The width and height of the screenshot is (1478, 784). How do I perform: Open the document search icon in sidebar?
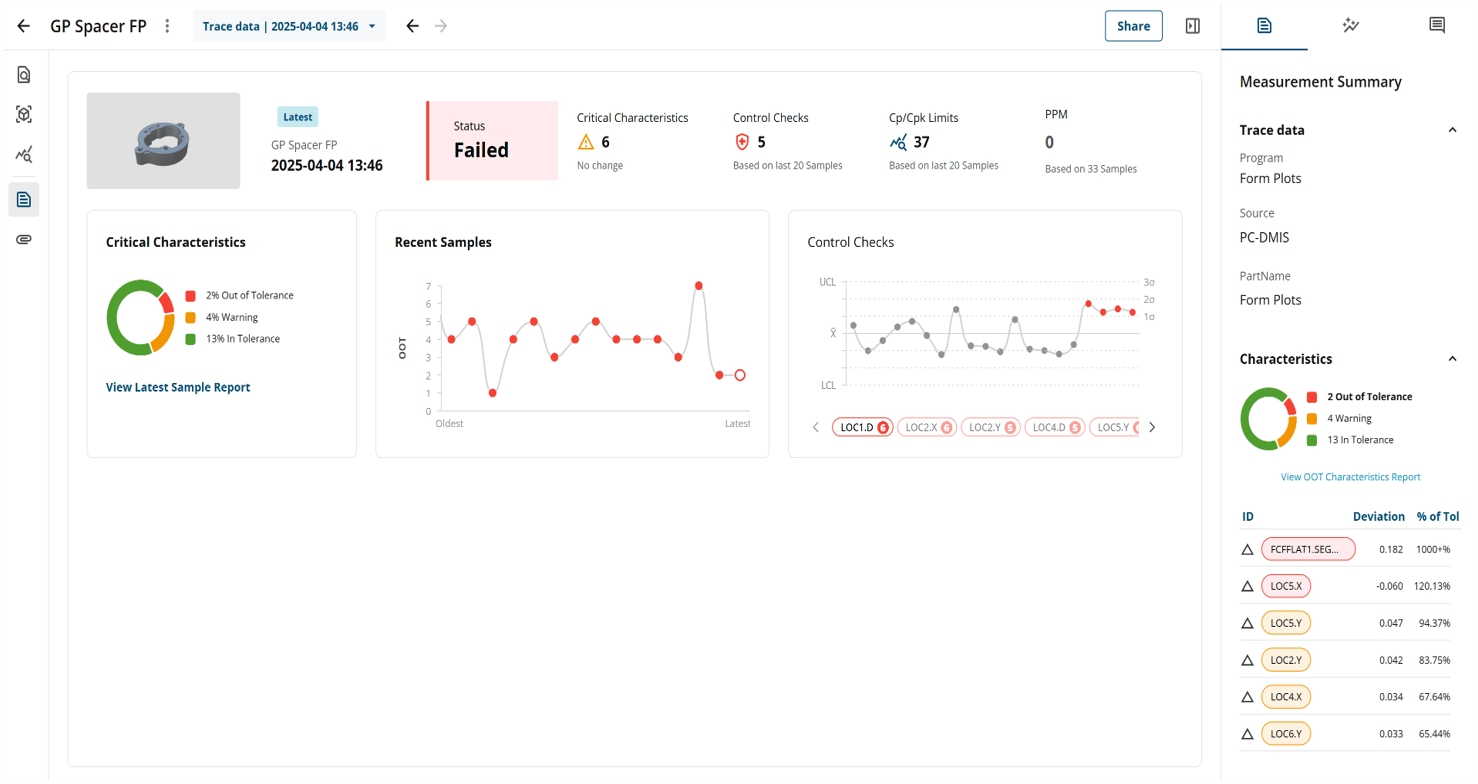pyautogui.click(x=24, y=75)
